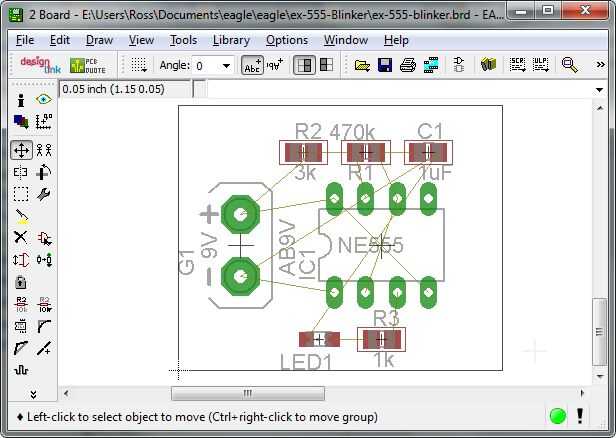This screenshot has width=616, height=438.
Task: Click the Zoom magnifier icon
Action: pos(569,65)
